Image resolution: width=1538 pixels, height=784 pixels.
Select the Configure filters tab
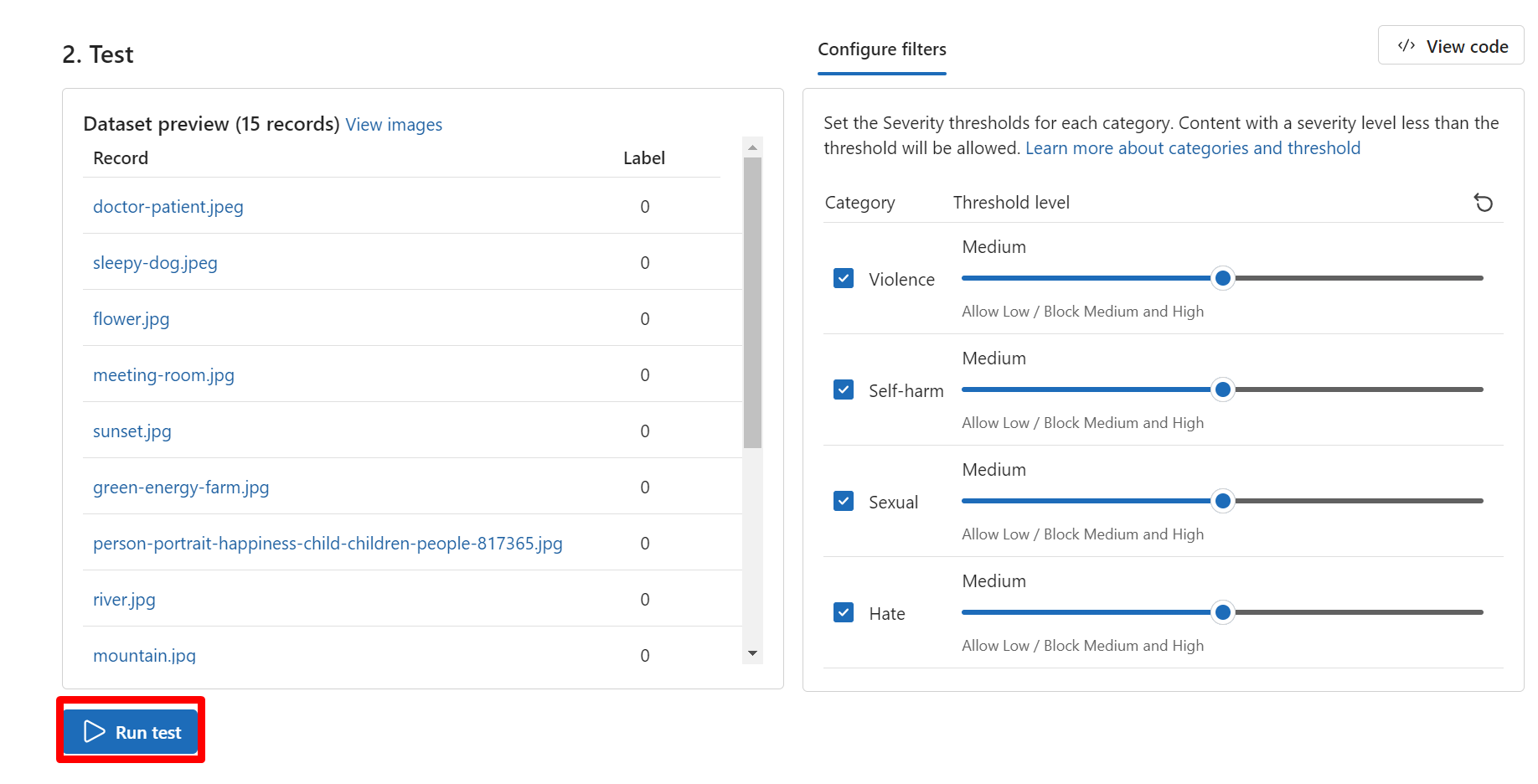(881, 49)
